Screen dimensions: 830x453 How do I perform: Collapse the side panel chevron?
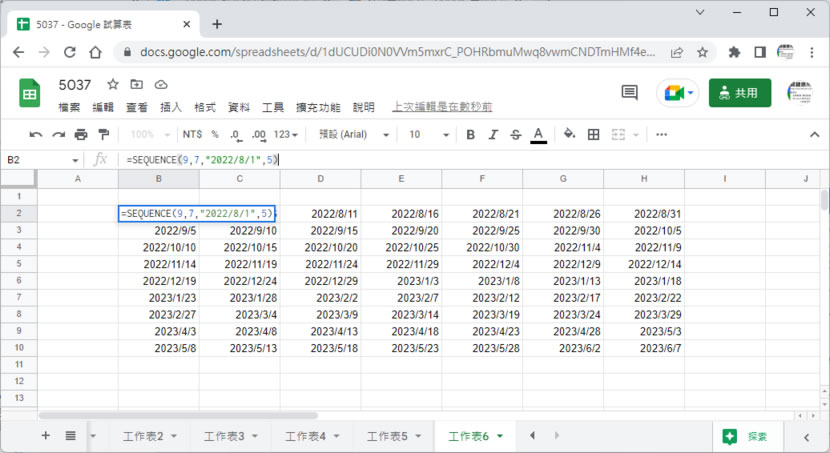[x=806, y=437]
